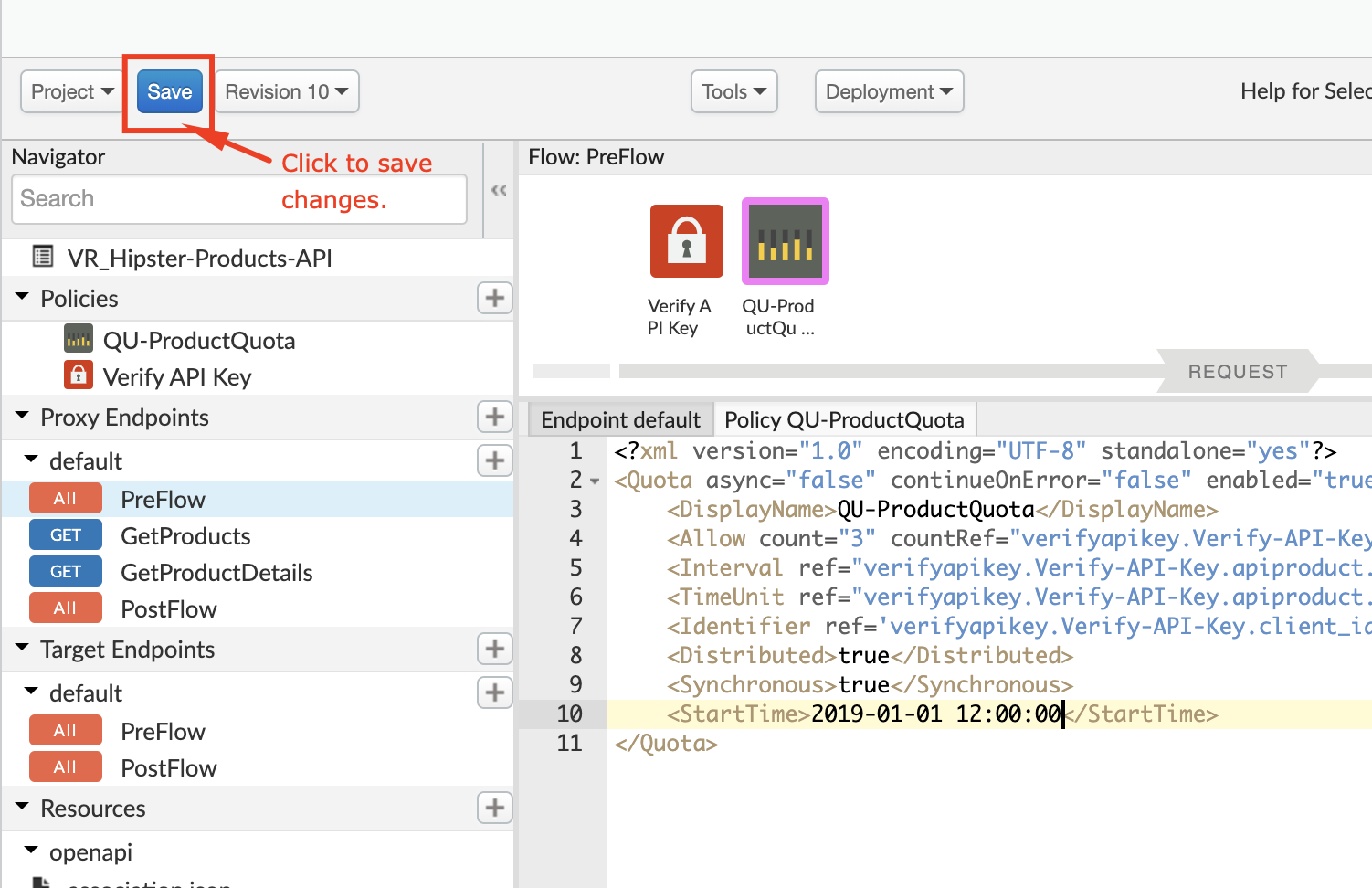Open the Project dropdown menu

(x=72, y=91)
